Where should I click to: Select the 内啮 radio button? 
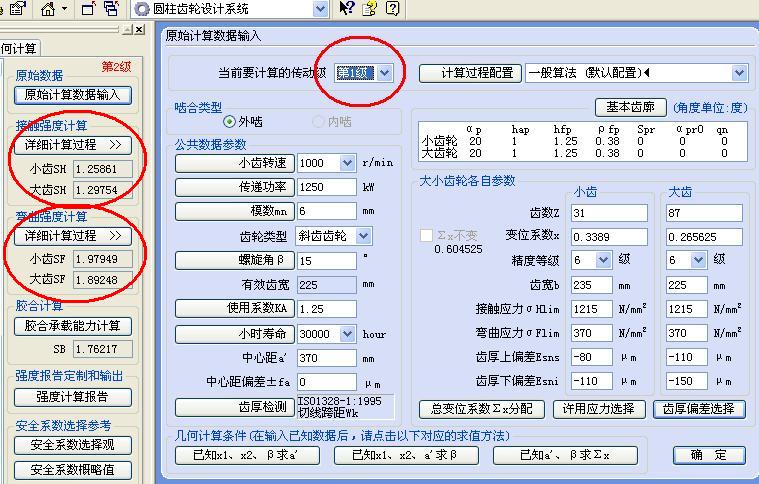[318, 121]
